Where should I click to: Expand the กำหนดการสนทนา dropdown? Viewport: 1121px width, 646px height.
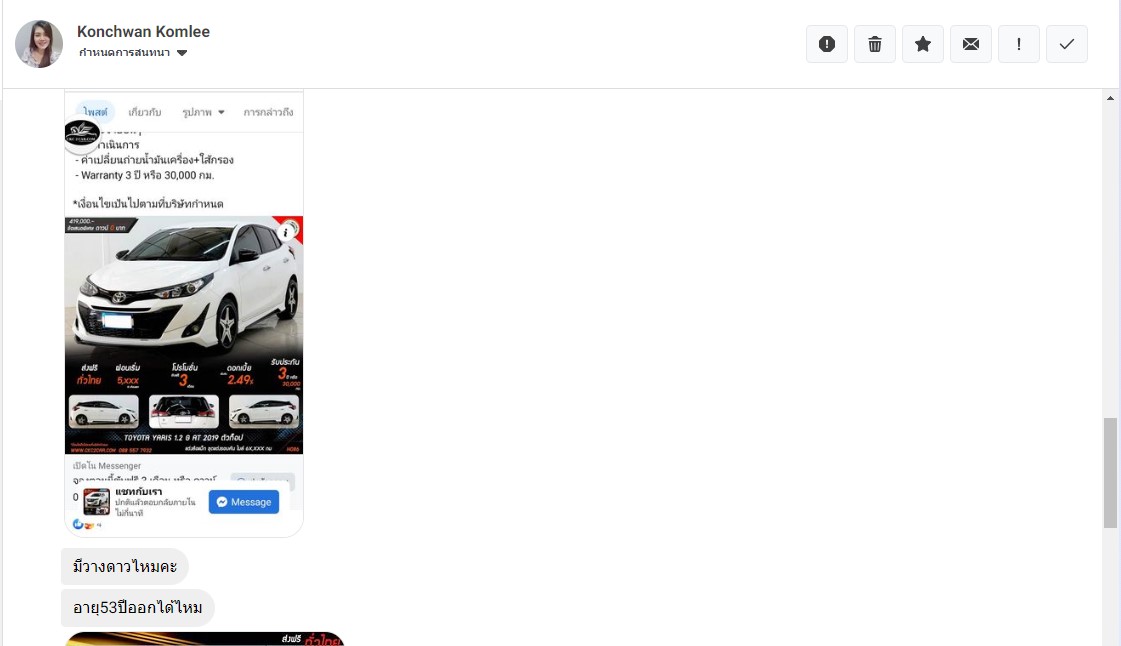coord(133,53)
